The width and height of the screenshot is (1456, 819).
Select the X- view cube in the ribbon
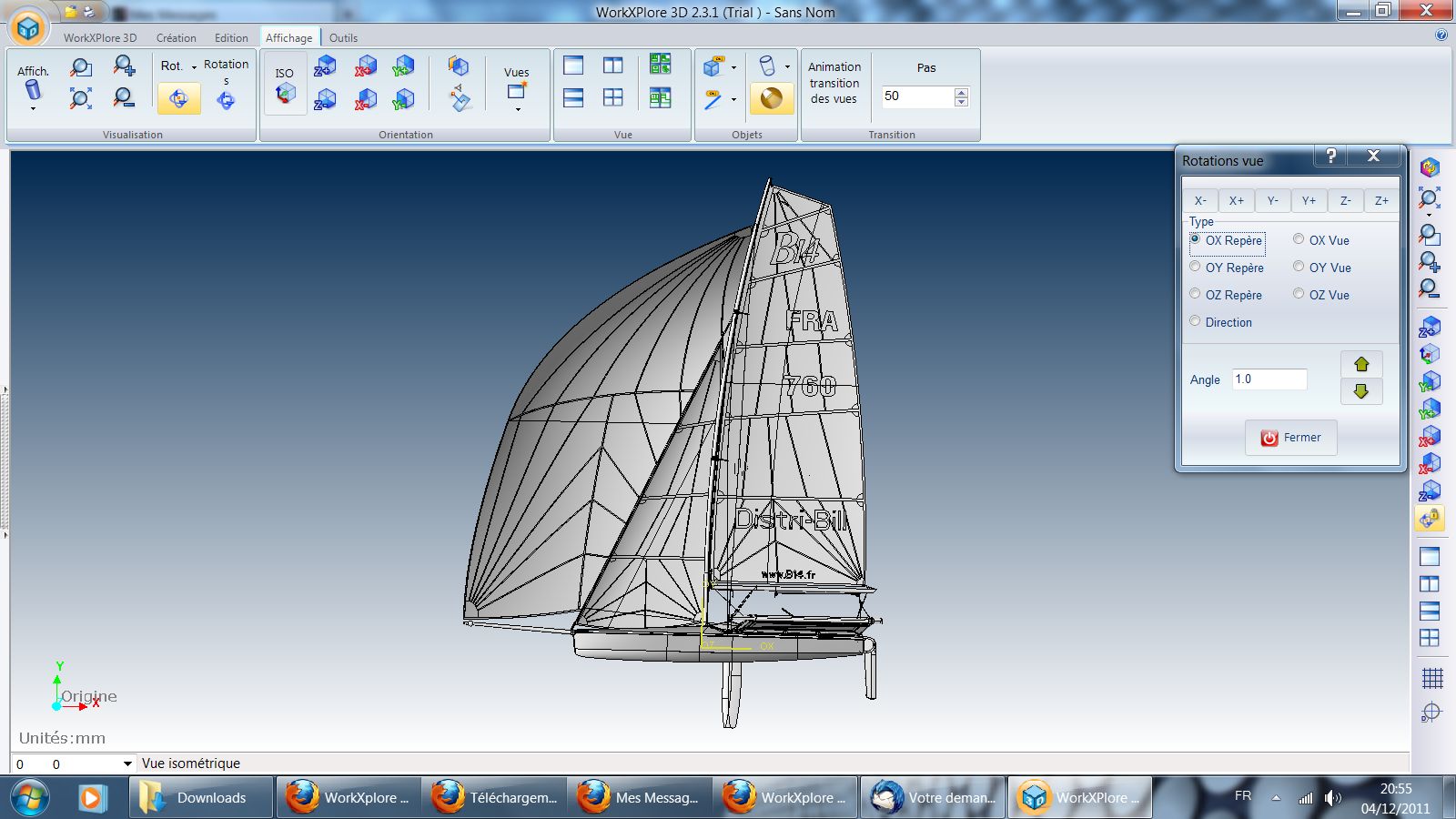[366, 99]
